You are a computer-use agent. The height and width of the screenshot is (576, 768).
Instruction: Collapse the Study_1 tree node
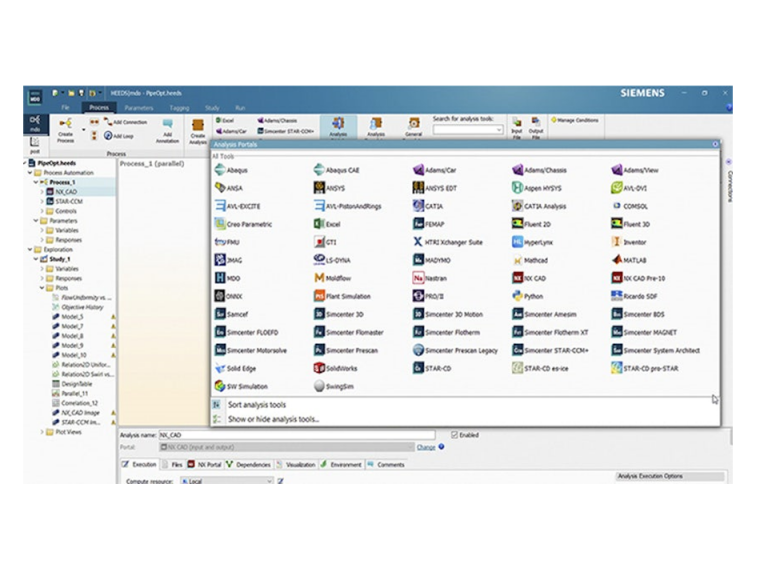pyautogui.click(x=36, y=259)
